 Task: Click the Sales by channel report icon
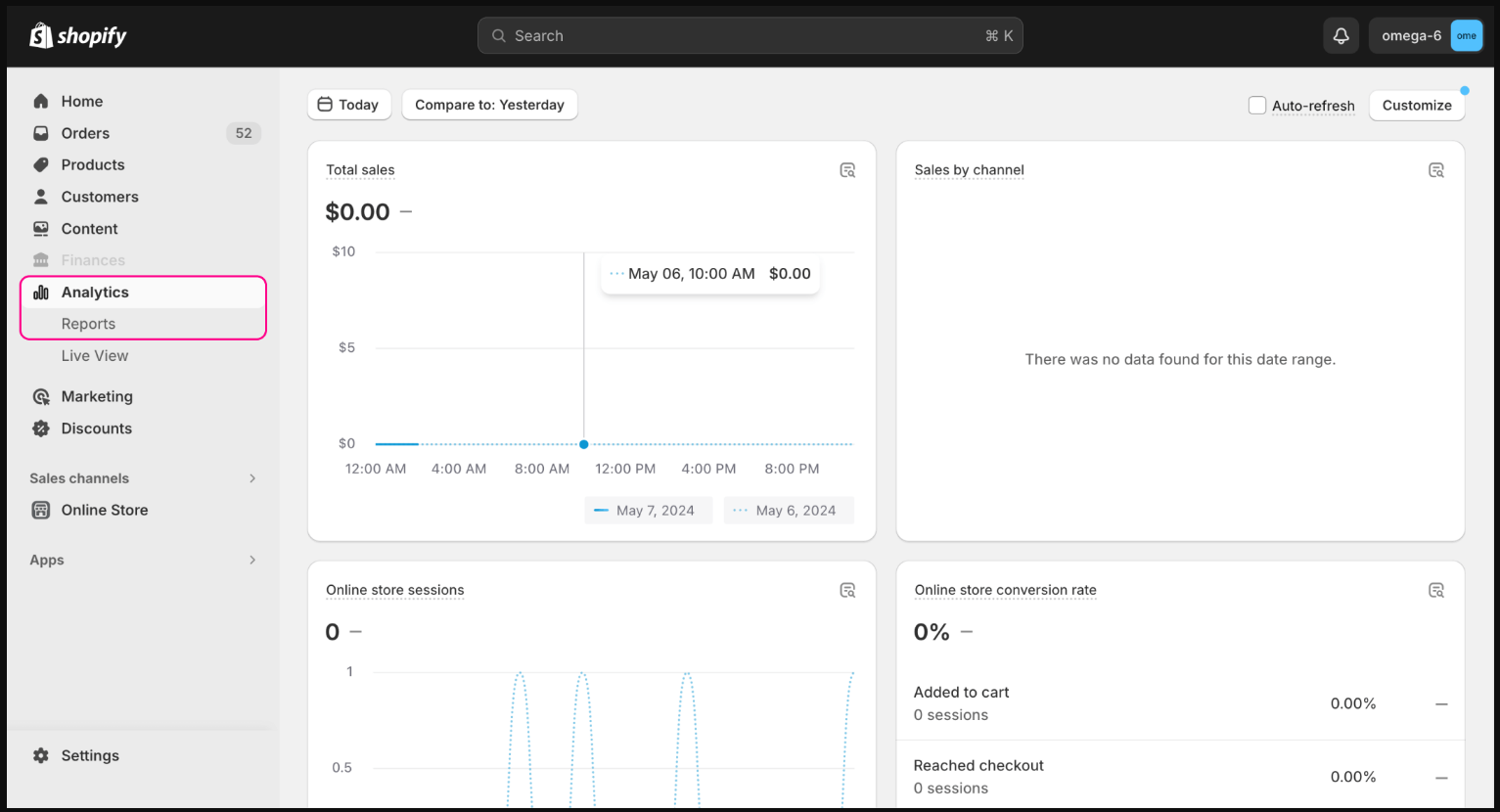1436,169
